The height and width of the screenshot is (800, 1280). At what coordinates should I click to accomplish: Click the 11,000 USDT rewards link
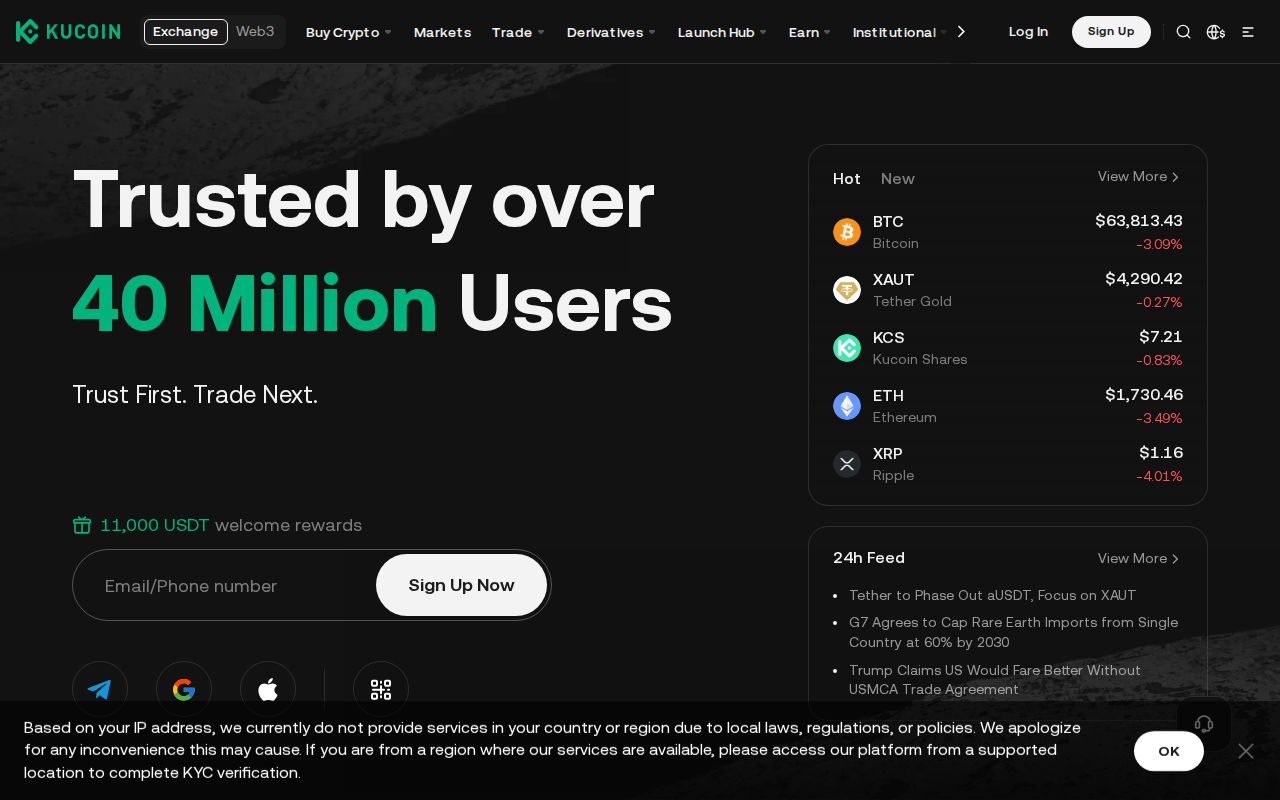point(155,525)
